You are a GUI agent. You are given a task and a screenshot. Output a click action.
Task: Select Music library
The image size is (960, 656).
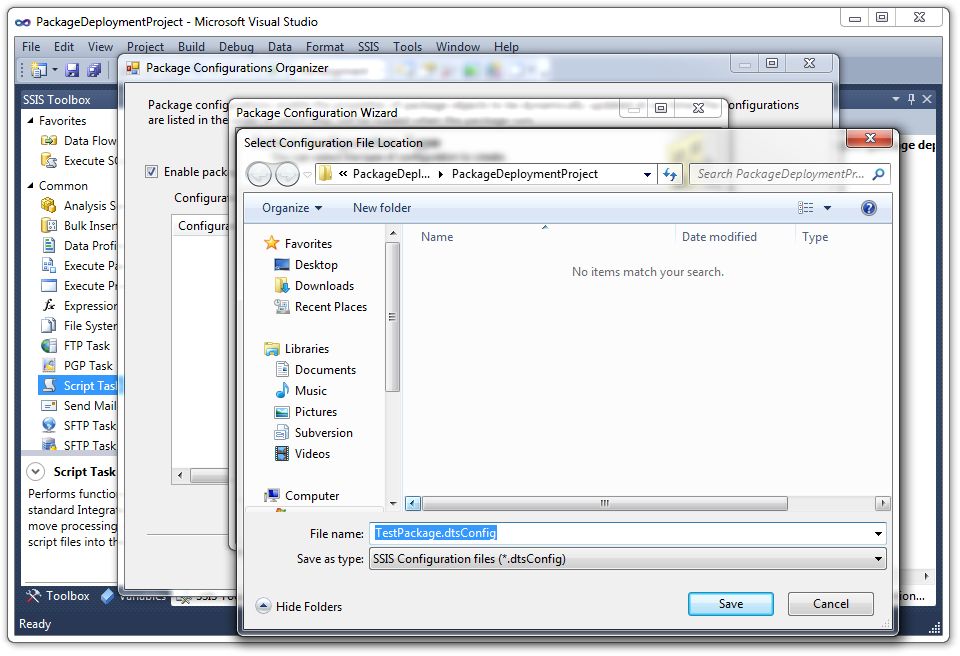(301, 390)
